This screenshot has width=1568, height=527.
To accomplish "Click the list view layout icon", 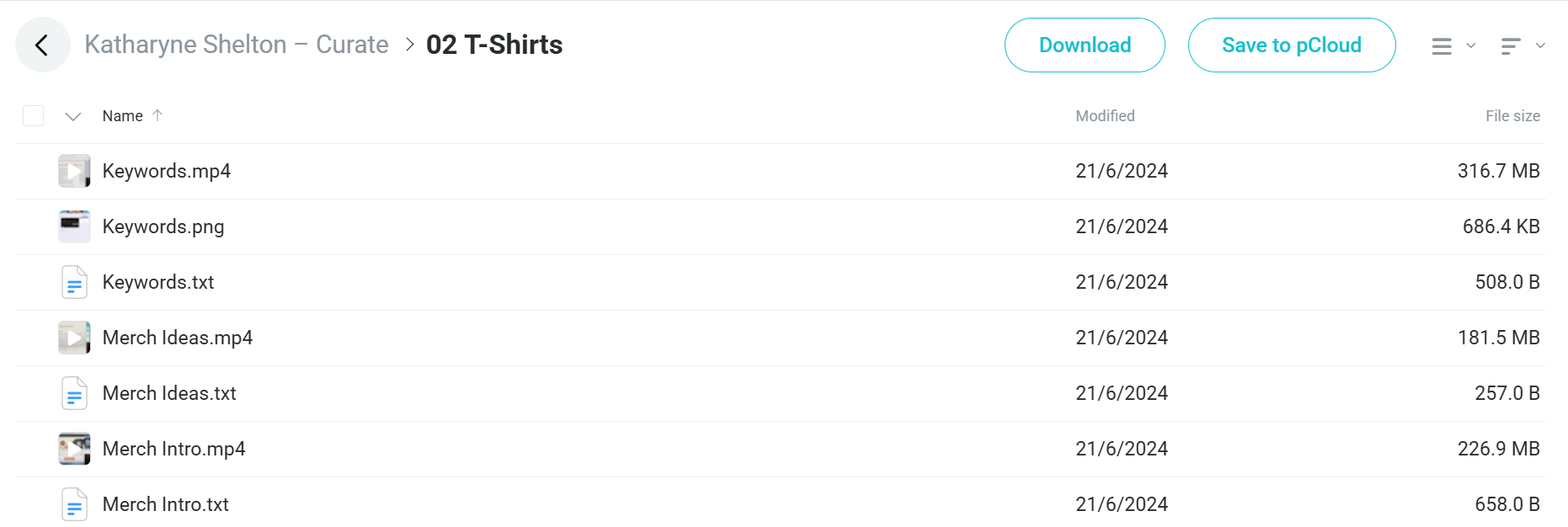I will 1442,46.
